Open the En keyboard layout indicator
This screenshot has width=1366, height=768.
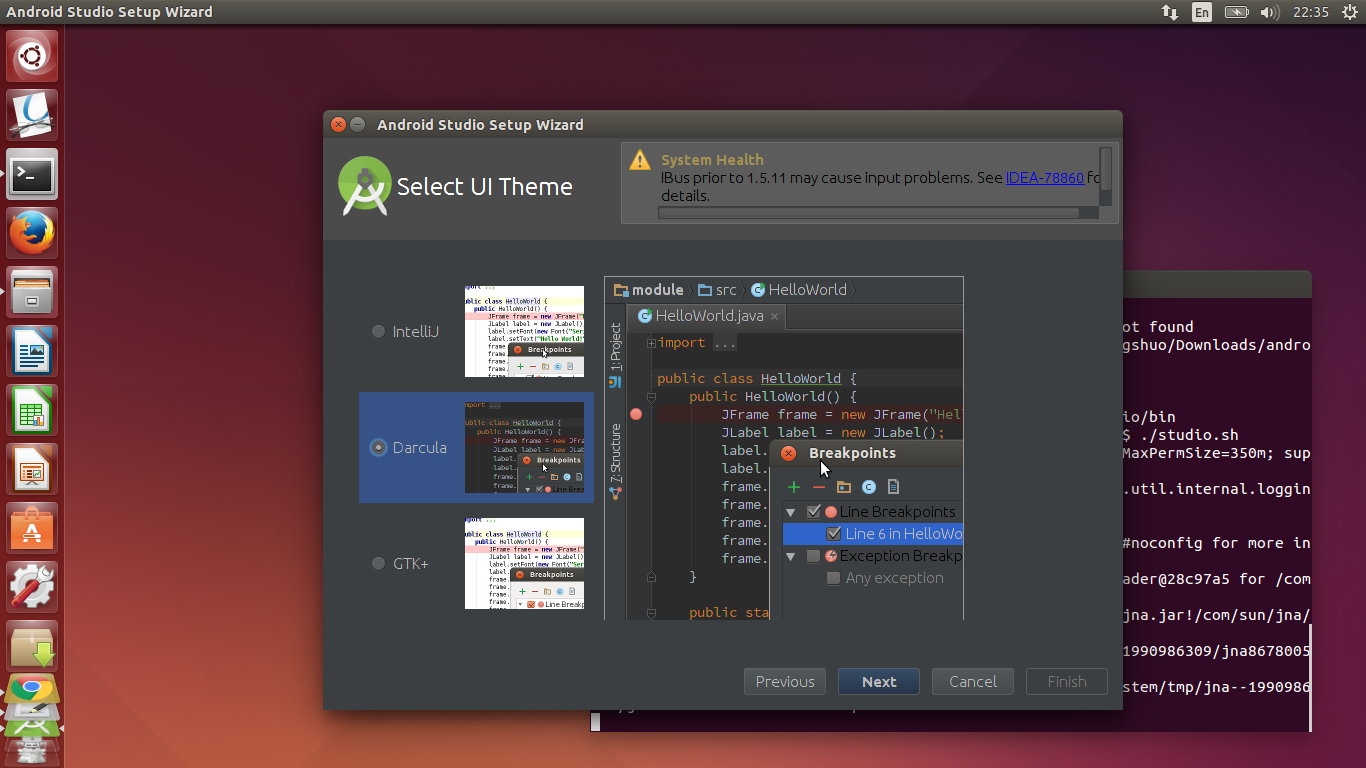click(x=1202, y=12)
